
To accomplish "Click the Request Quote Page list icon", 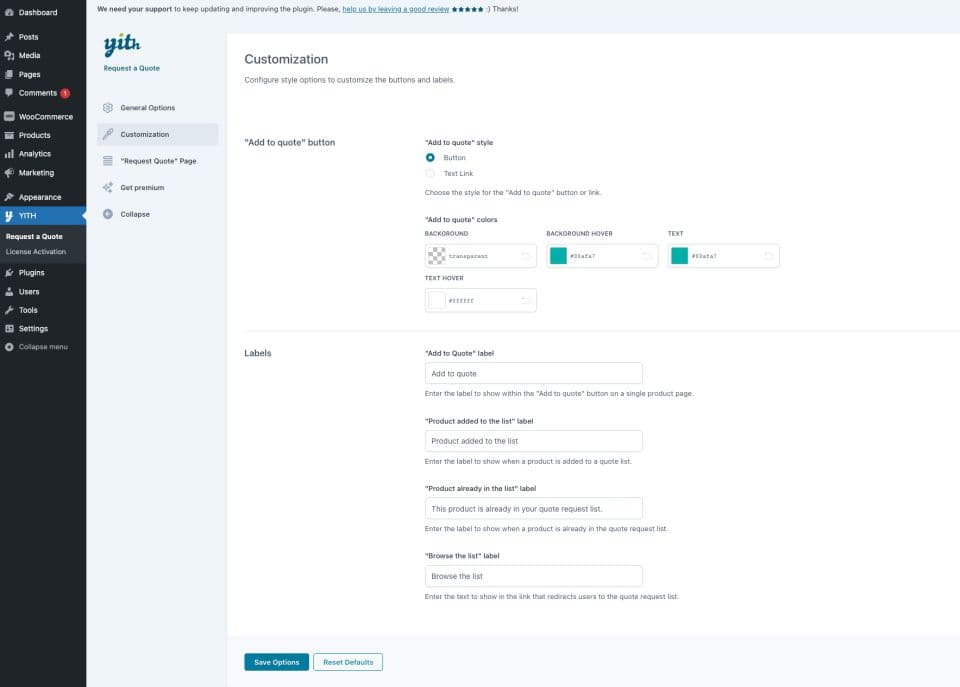I will tap(108, 161).
